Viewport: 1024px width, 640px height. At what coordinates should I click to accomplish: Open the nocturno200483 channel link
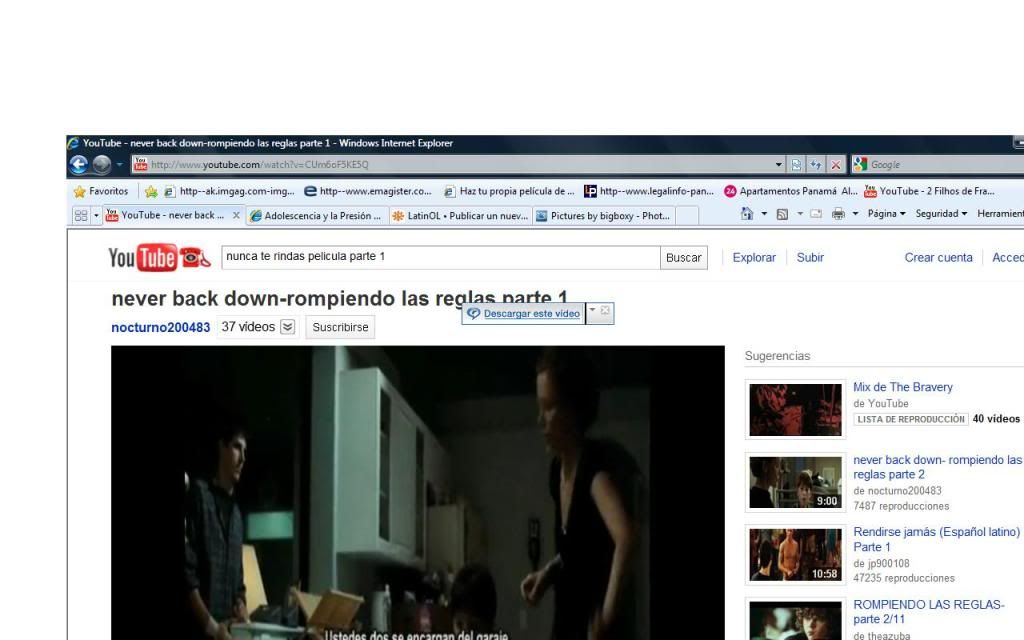click(x=161, y=327)
